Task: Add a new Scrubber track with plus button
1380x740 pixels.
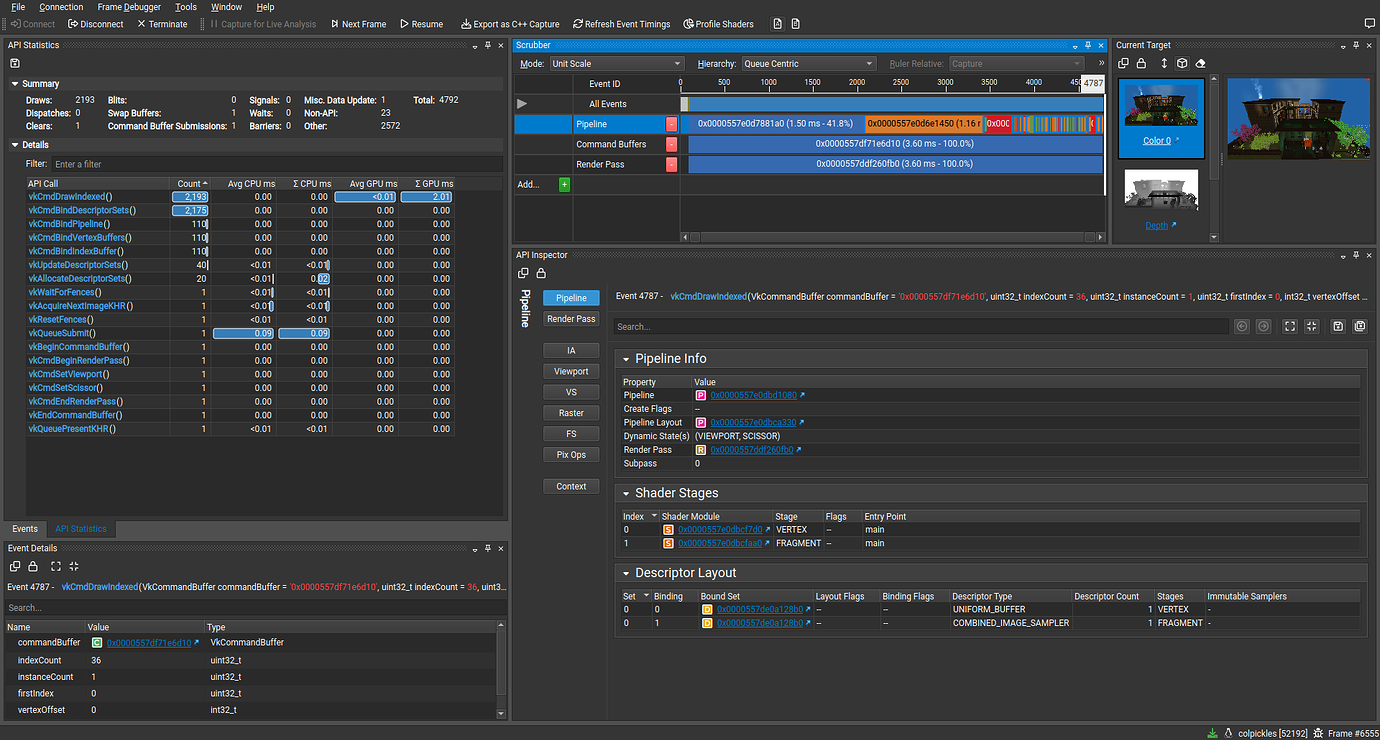Action: click(x=564, y=184)
